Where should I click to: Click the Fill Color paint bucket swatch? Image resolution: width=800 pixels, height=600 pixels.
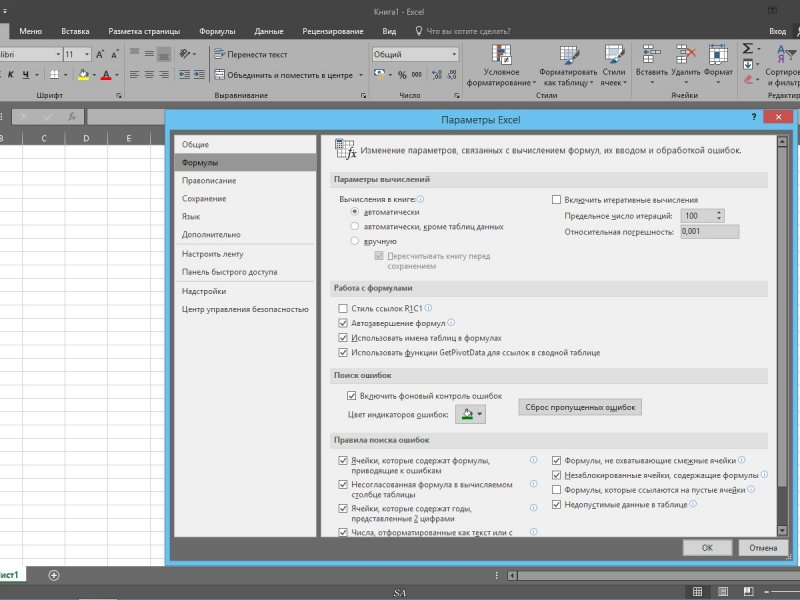pyautogui.click(x=83, y=74)
